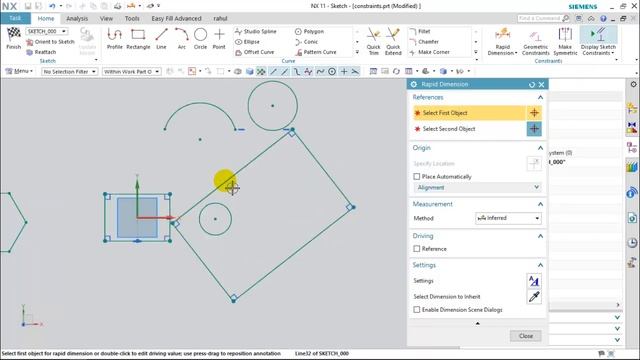
Task: Toggle Display Sketch Constraints
Action: [x=598, y=41]
